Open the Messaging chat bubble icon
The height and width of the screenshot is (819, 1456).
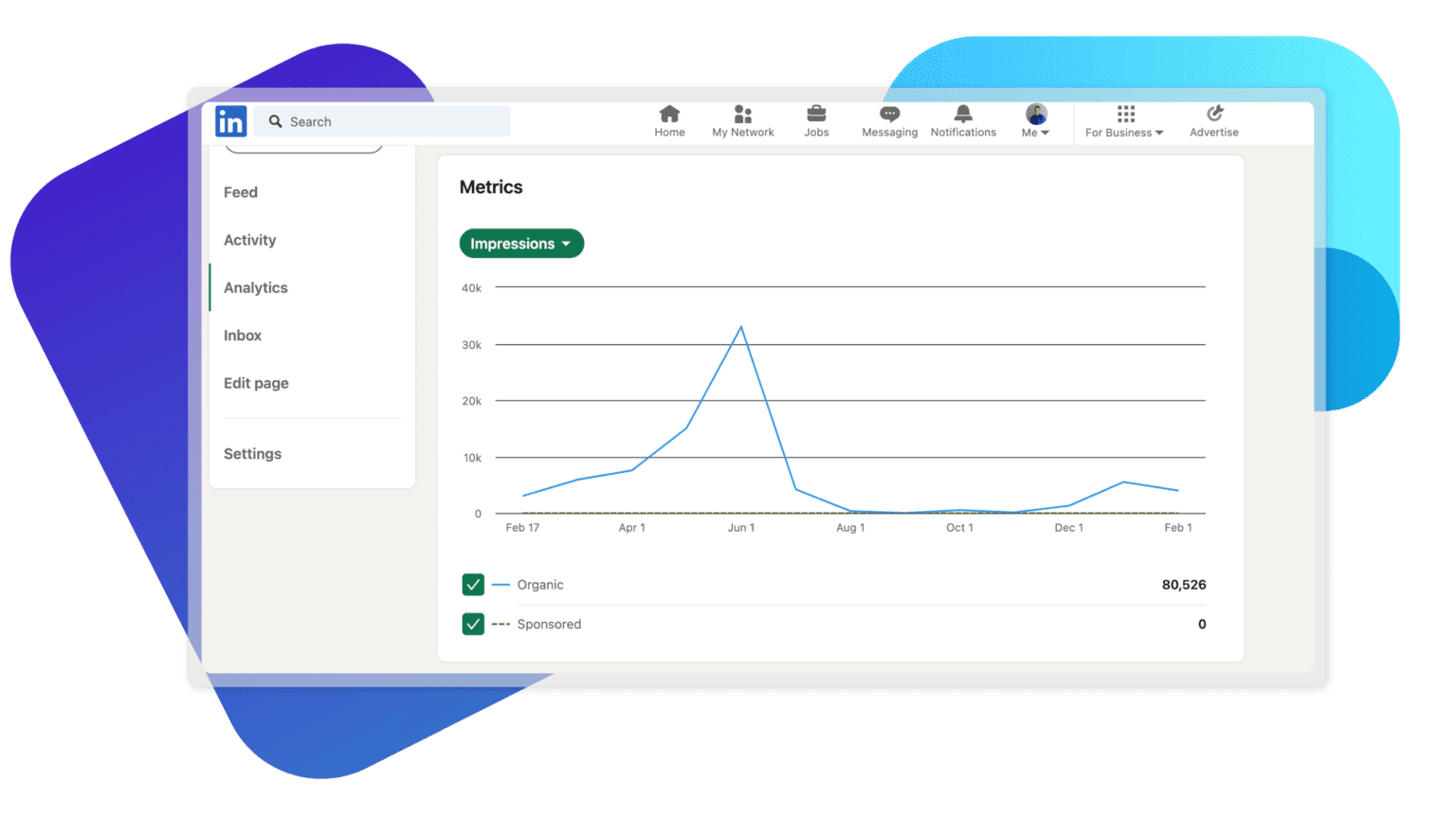pos(889,115)
